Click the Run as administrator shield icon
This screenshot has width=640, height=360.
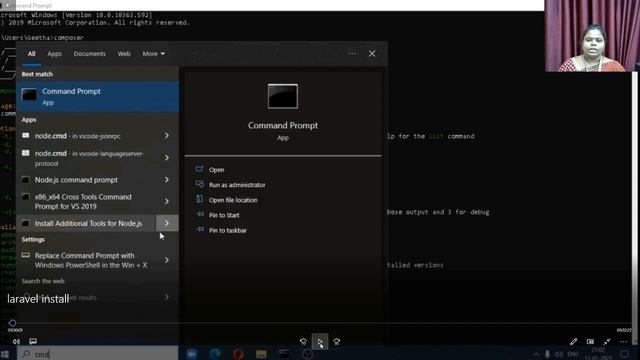click(200, 184)
